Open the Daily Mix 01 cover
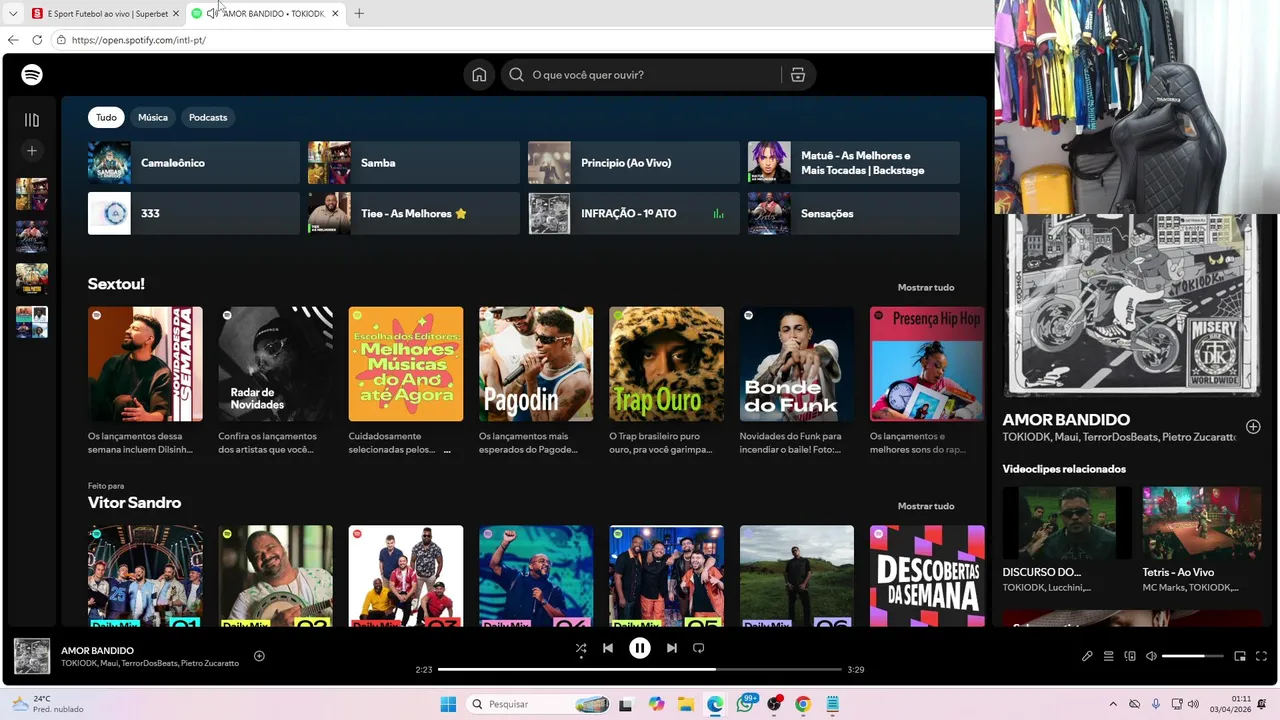The height and width of the screenshot is (720, 1280). (145, 576)
